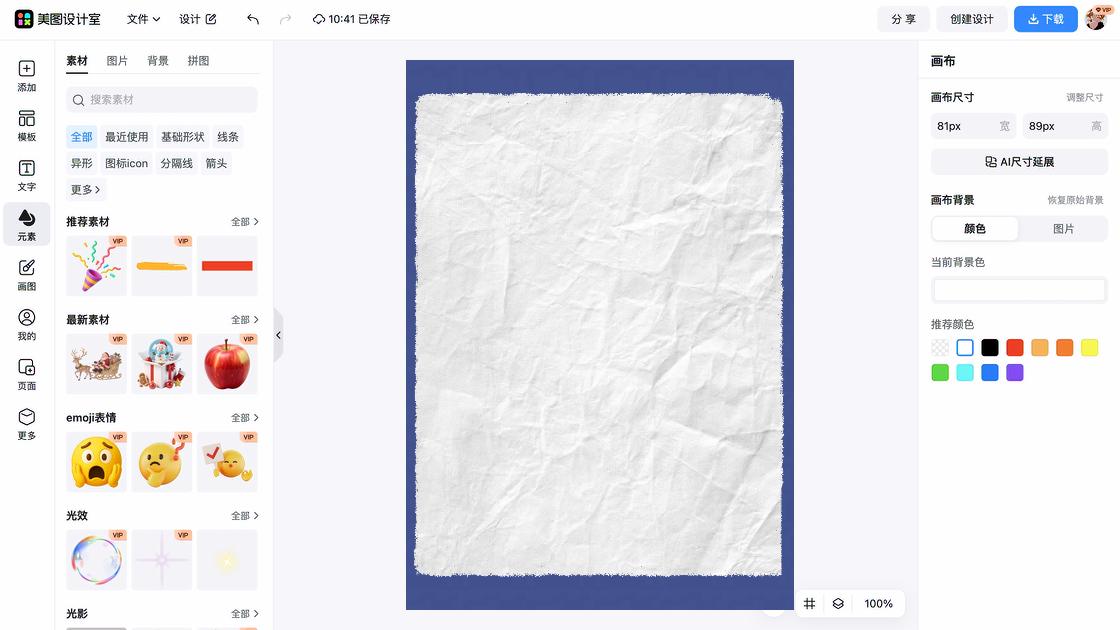Image resolution: width=1120 pixels, height=630 pixels.
Task: Expand emoji表情 via 全部 link
Action: click(x=244, y=418)
